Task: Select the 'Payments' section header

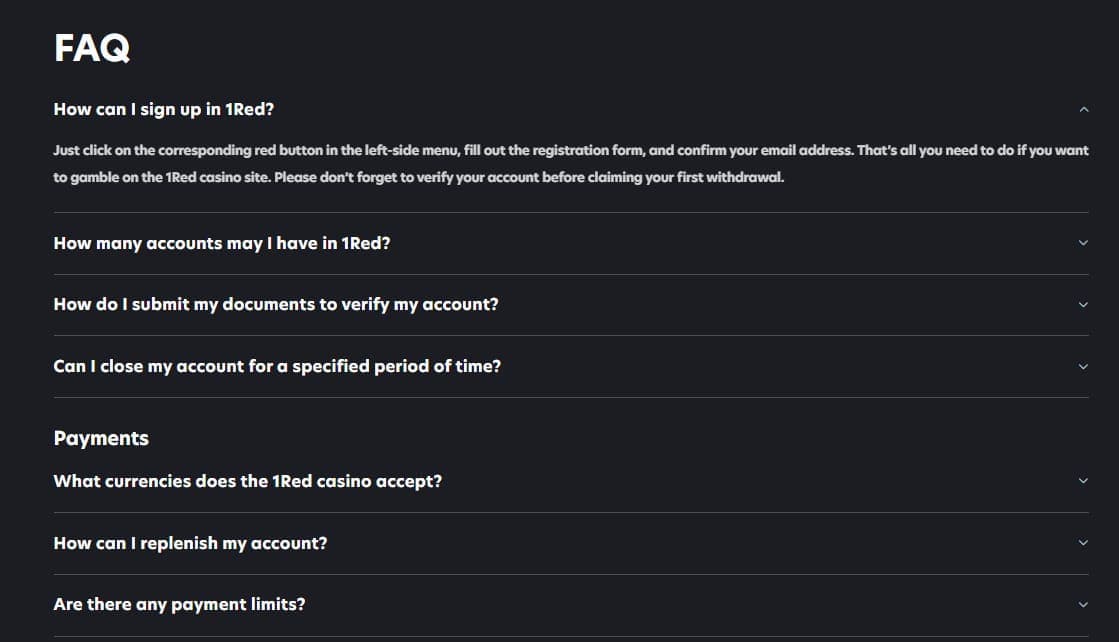Action: pos(100,438)
